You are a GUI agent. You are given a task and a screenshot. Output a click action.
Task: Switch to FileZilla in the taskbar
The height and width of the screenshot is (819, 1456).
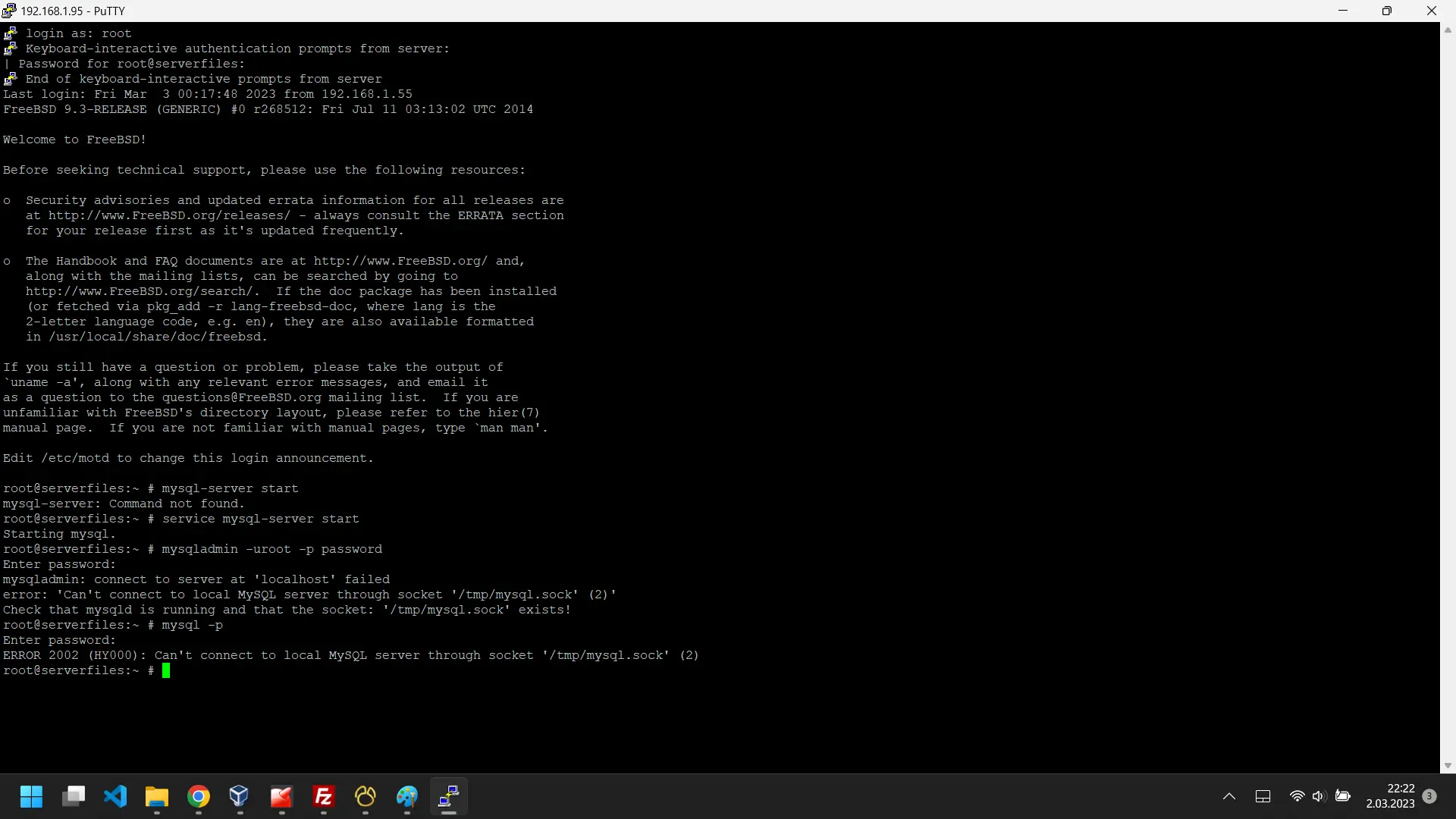coord(324,797)
